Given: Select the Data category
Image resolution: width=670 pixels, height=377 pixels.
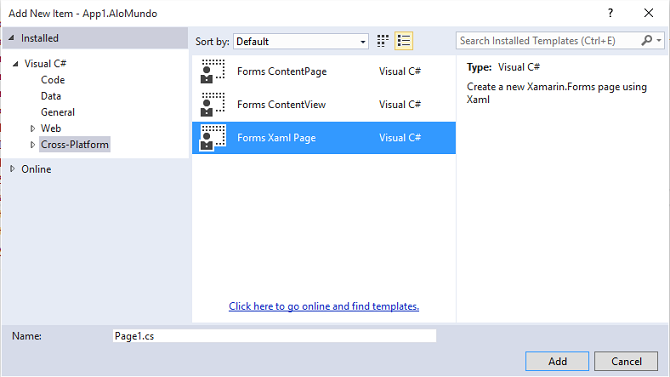Looking at the screenshot, I should click(x=51, y=96).
